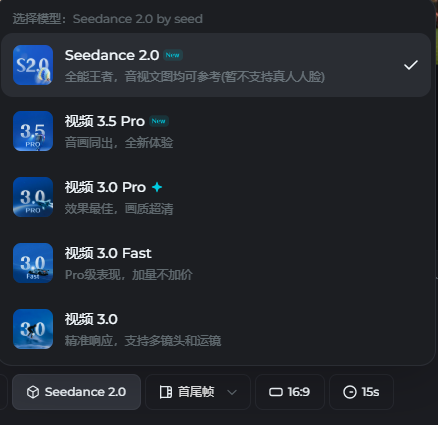This screenshot has width=438, height=425.
Task: Open the 16:9 aspect ratio selector
Action: (290, 392)
